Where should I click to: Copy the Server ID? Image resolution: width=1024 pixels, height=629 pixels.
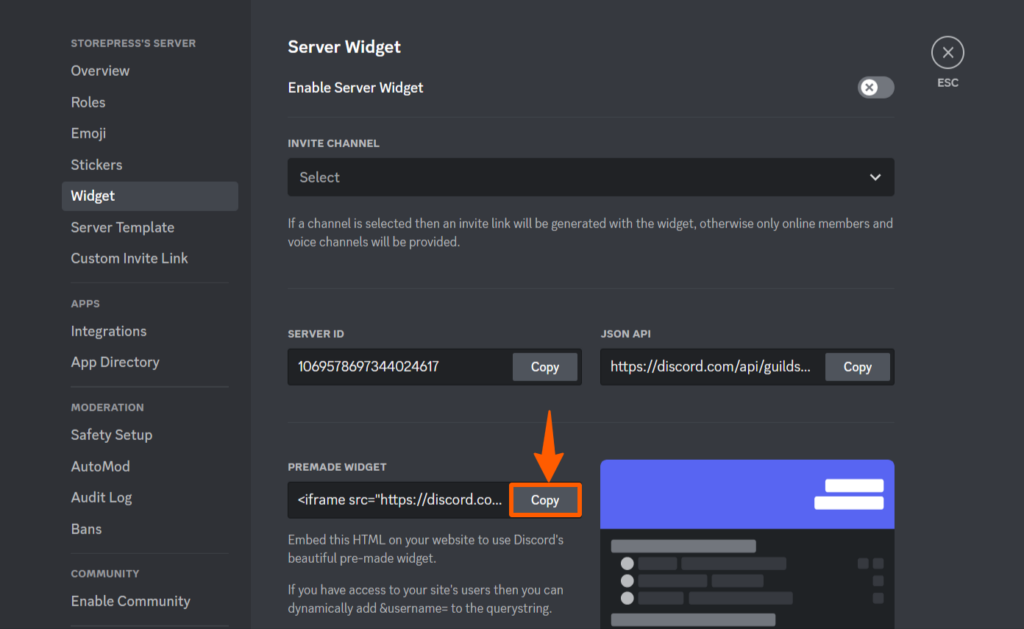coord(545,367)
